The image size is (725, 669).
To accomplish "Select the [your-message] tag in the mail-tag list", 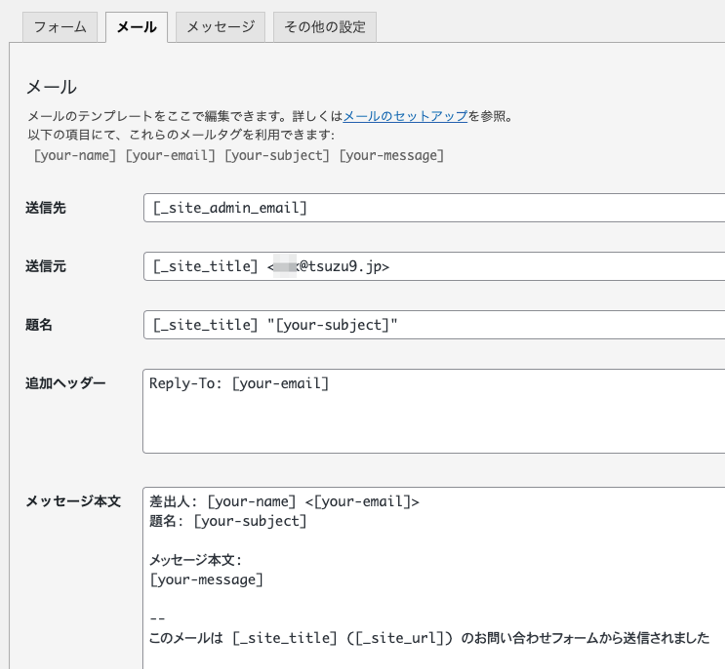I will [392, 155].
